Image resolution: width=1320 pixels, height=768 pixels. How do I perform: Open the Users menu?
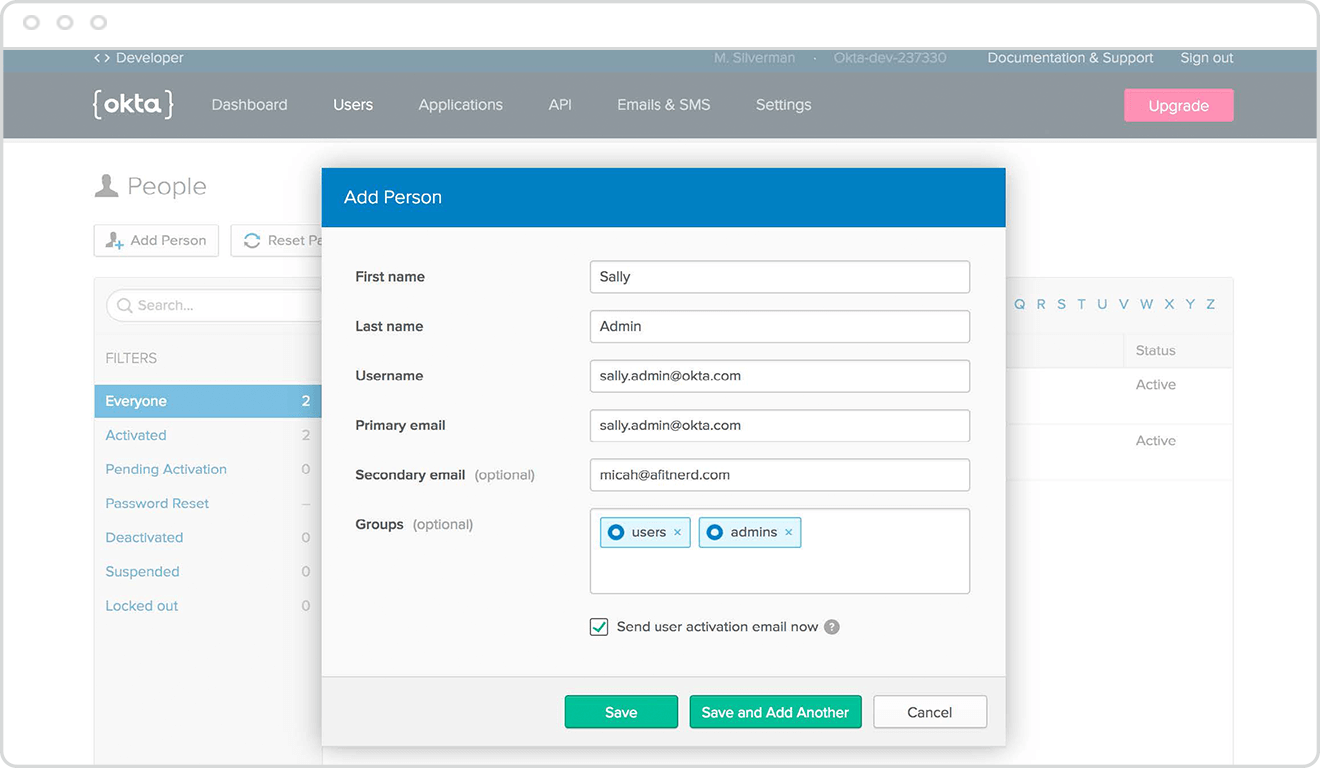352,105
